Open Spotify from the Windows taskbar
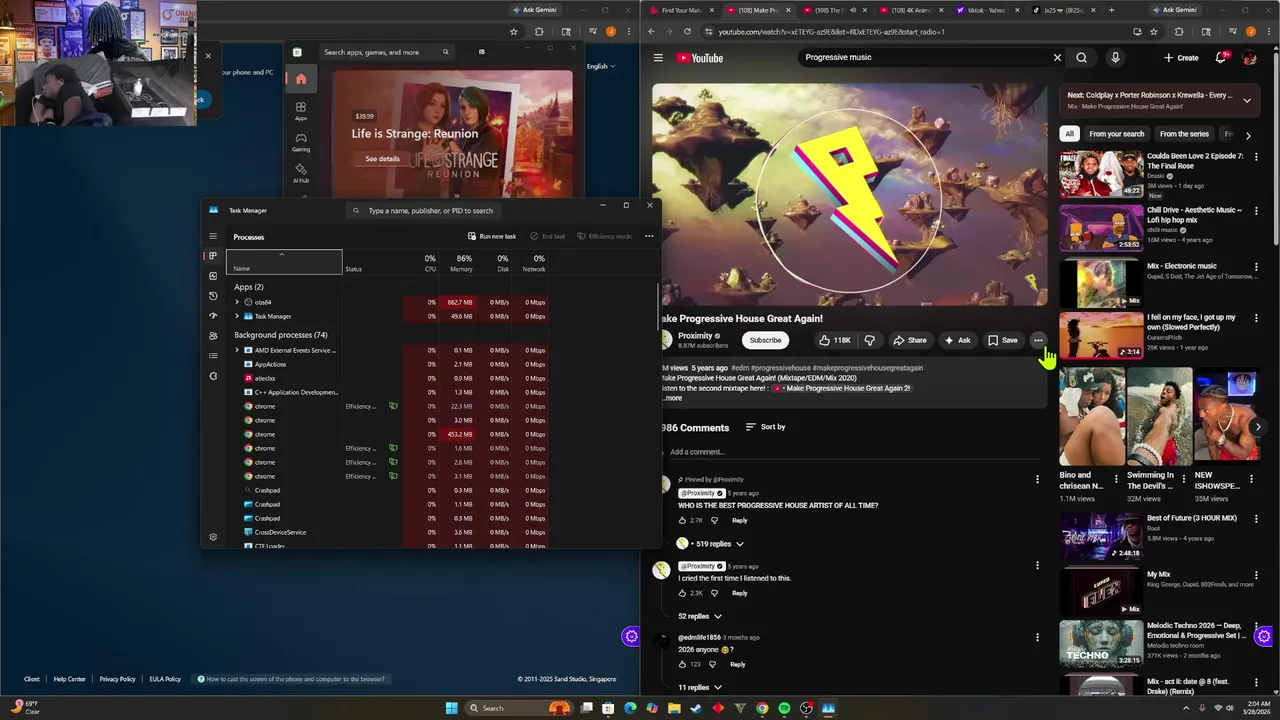 coord(784,708)
